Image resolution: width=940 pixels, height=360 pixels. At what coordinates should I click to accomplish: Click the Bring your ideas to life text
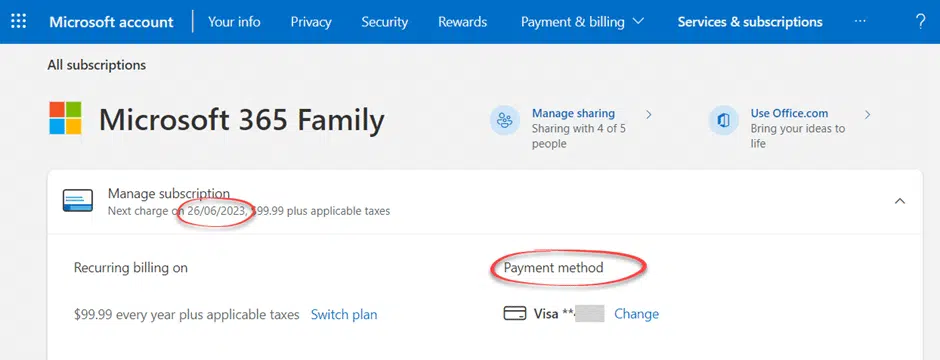pyautogui.click(x=798, y=136)
